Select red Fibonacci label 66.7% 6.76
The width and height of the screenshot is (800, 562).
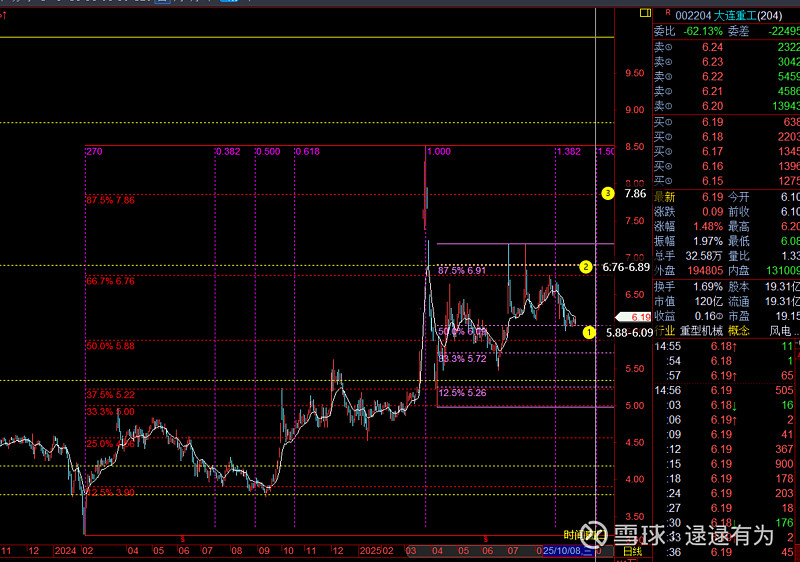111,281
